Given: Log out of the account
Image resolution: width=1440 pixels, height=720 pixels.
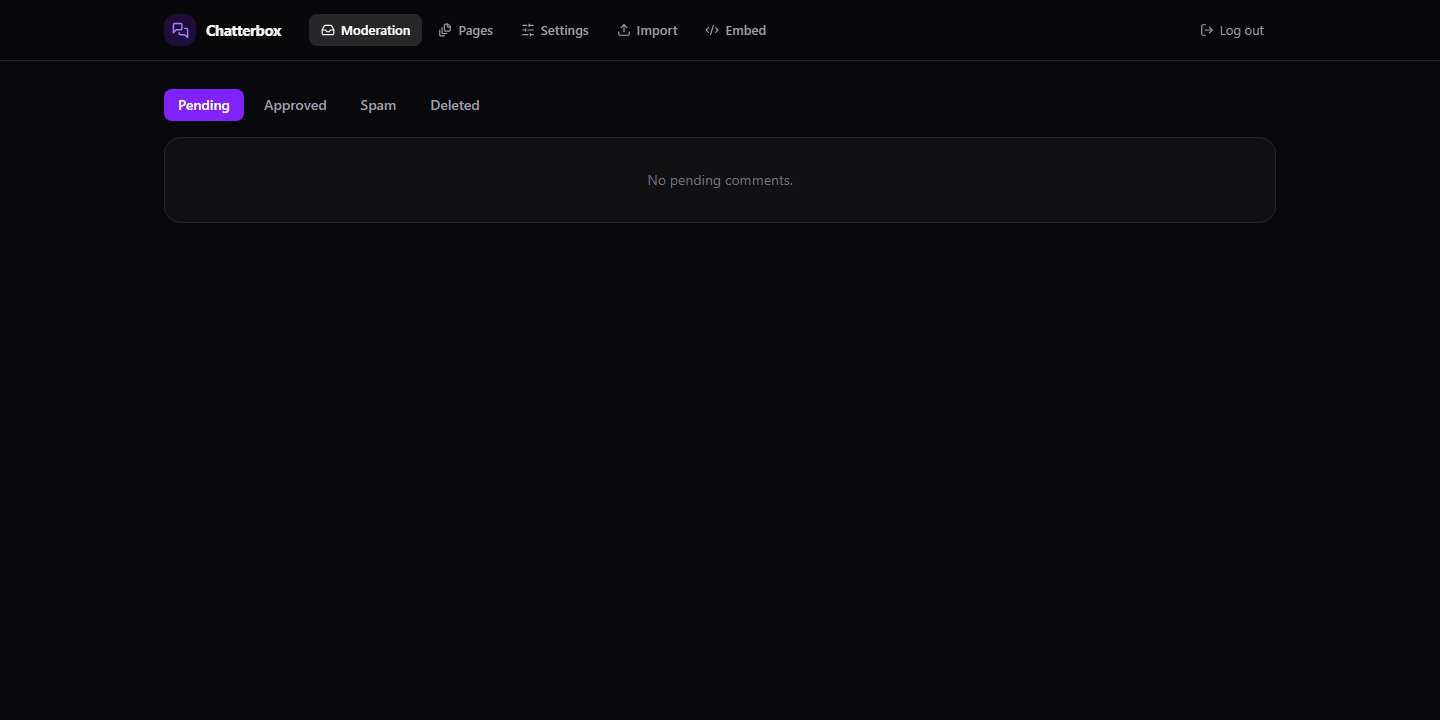Looking at the screenshot, I should [x=1232, y=30].
